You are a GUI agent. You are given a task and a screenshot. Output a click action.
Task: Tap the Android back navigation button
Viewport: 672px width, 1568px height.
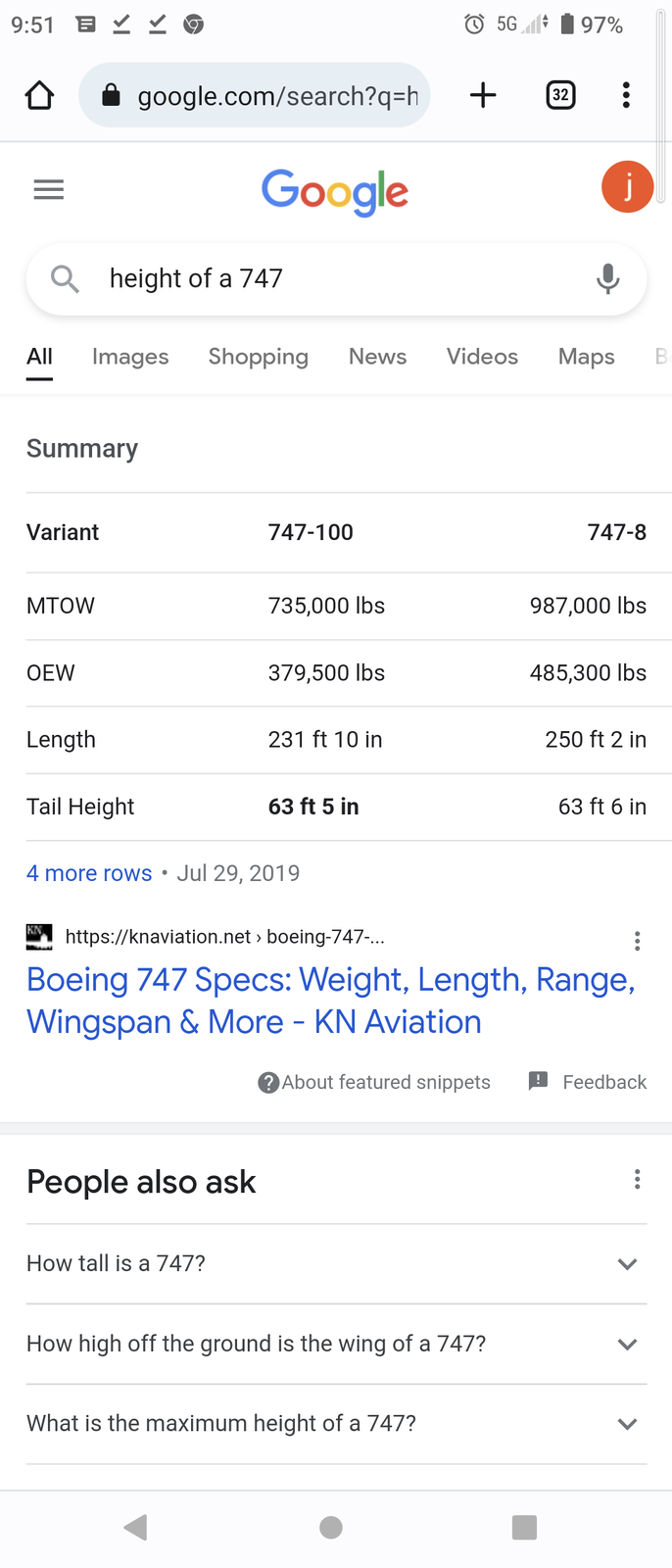coord(136,1527)
